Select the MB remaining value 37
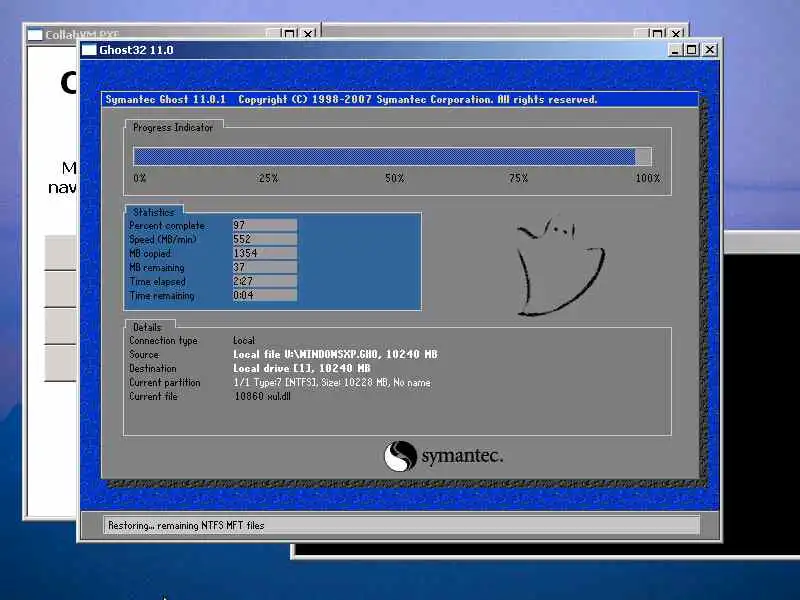The height and width of the screenshot is (600, 800). pos(264,267)
